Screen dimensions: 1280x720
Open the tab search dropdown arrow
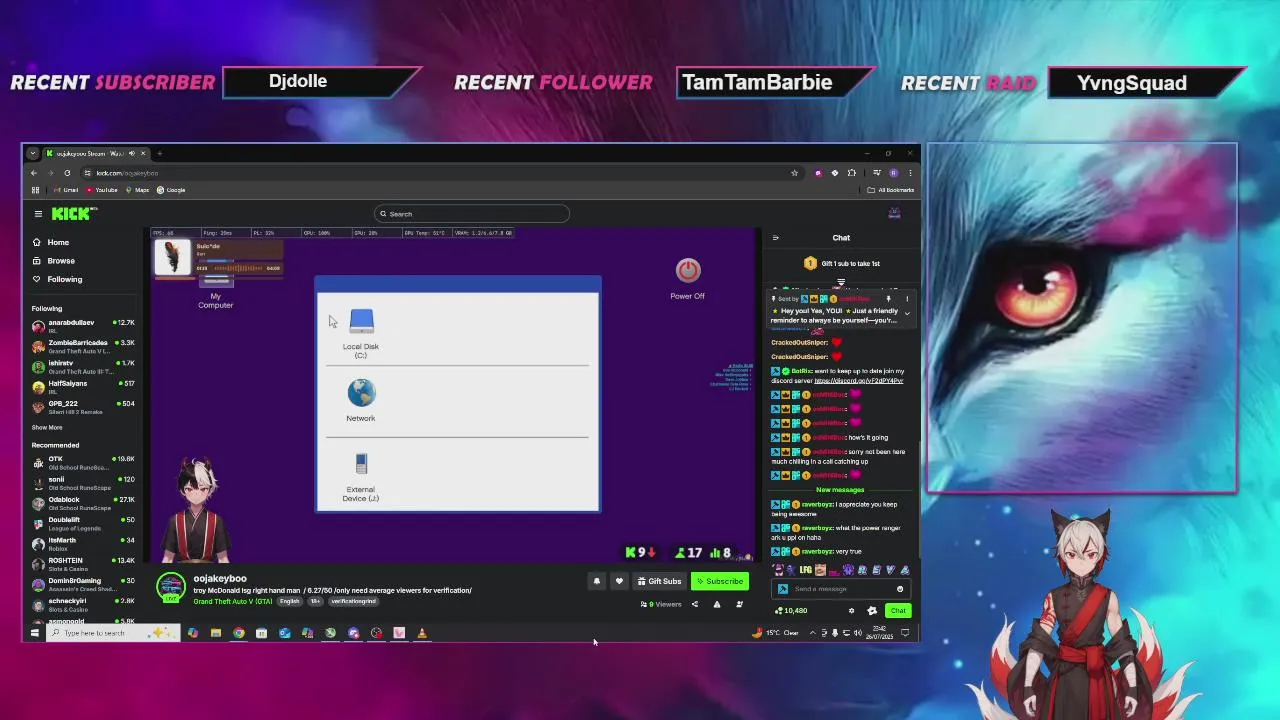(x=33, y=154)
